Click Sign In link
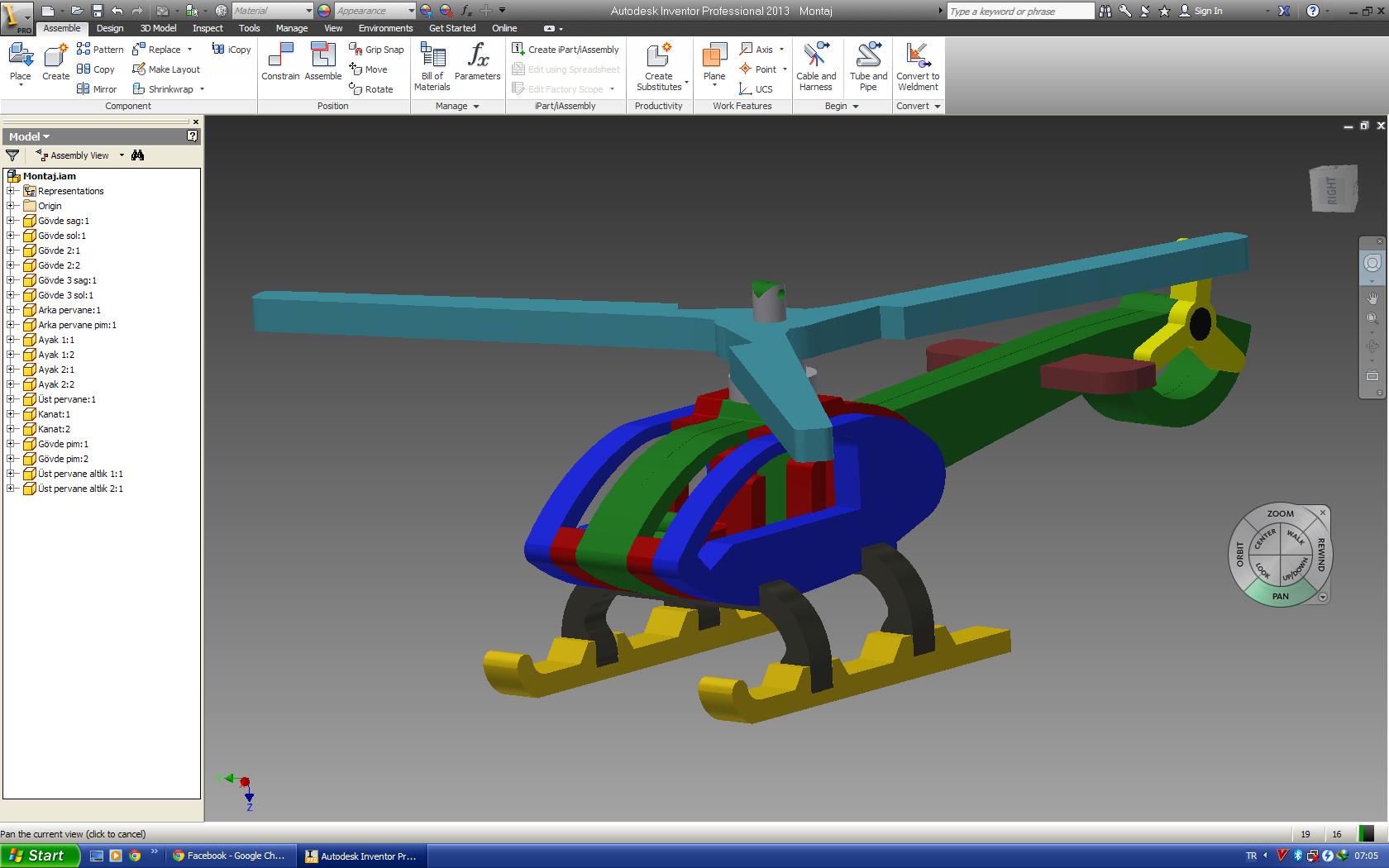The width and height of the screenshot is (1389, 868). tap(1208, 11)
